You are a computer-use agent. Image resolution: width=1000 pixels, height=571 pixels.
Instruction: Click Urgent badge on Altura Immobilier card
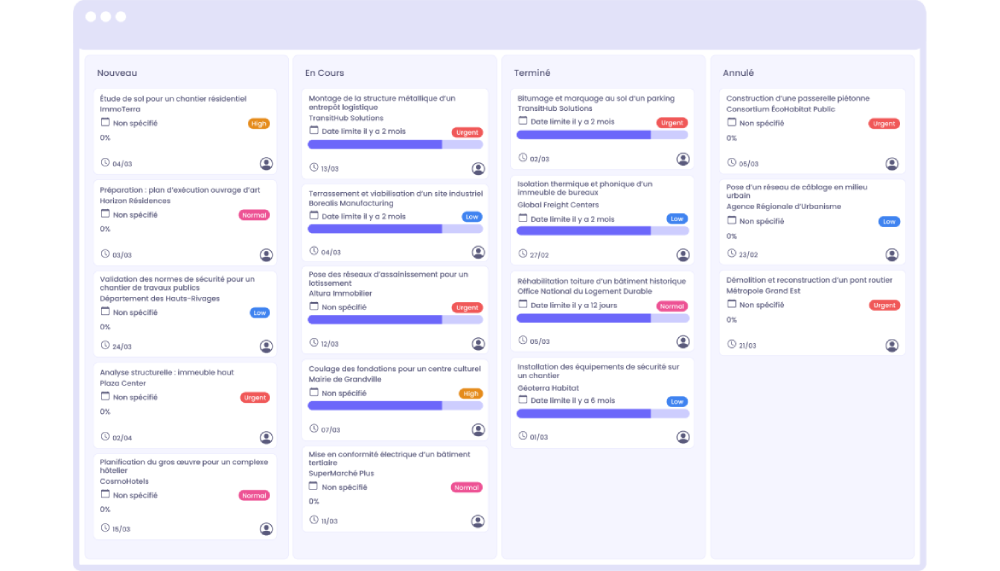coord(467,308)
